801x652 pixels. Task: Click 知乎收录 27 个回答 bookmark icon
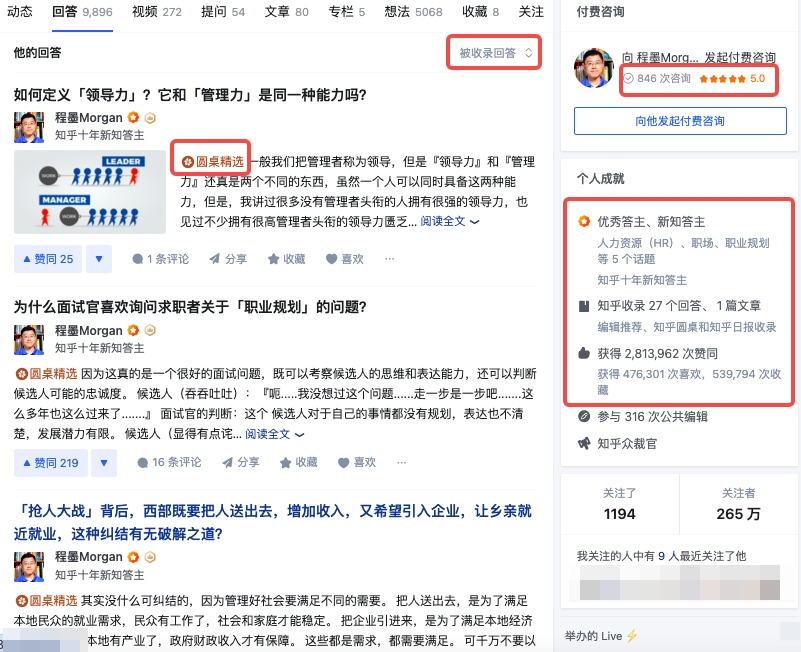[584, 306]
